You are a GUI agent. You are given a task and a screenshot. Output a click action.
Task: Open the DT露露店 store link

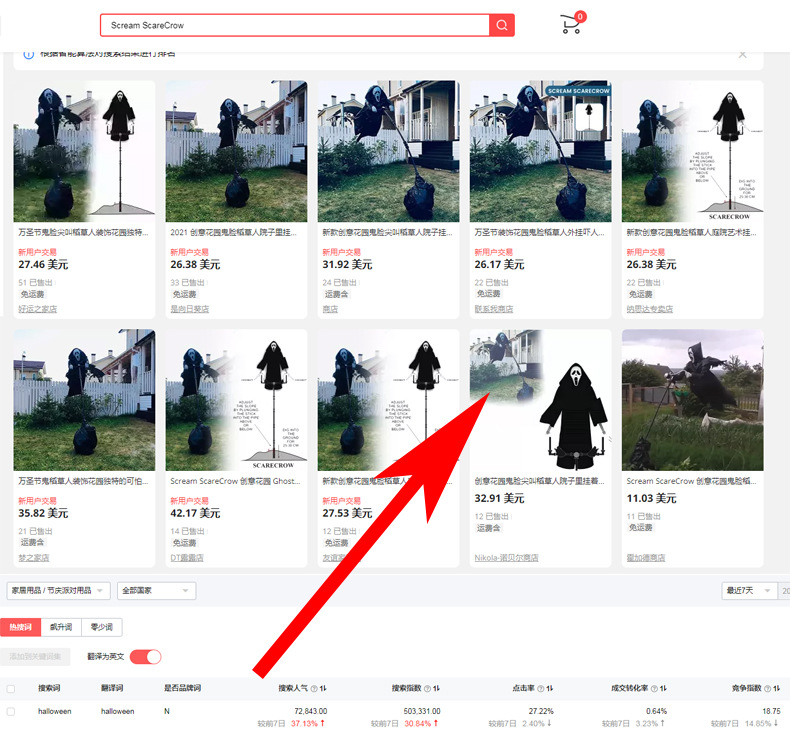[187, 558]
